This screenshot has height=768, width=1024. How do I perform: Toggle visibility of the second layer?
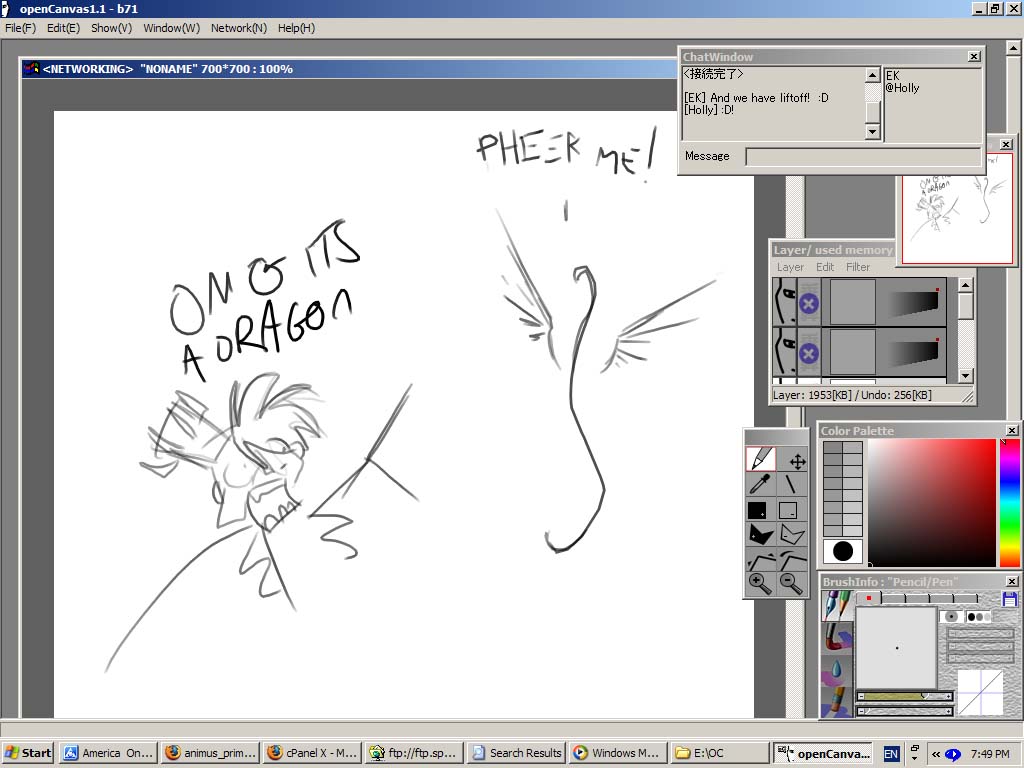pos(785,352)
